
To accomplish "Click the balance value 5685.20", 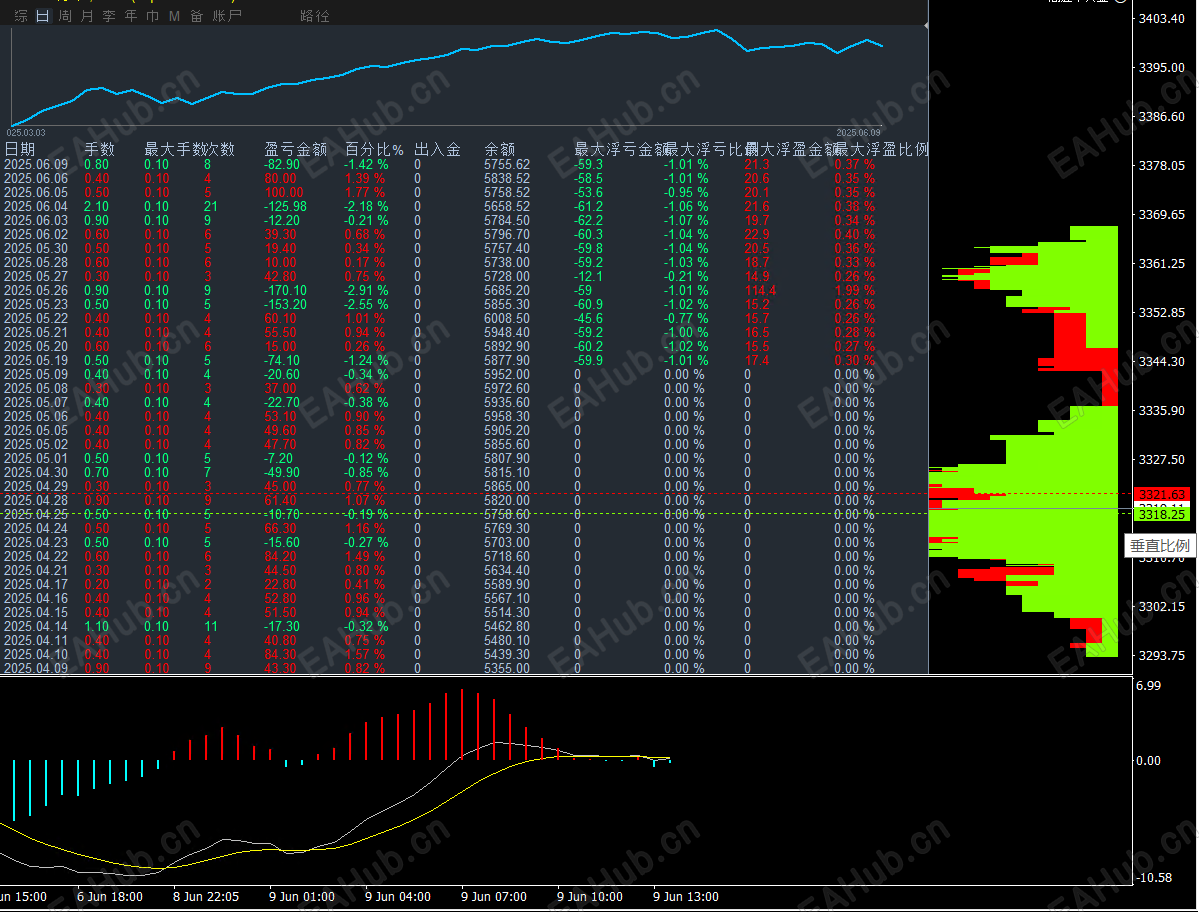I will pyautogui.click(x=507, y=290).
